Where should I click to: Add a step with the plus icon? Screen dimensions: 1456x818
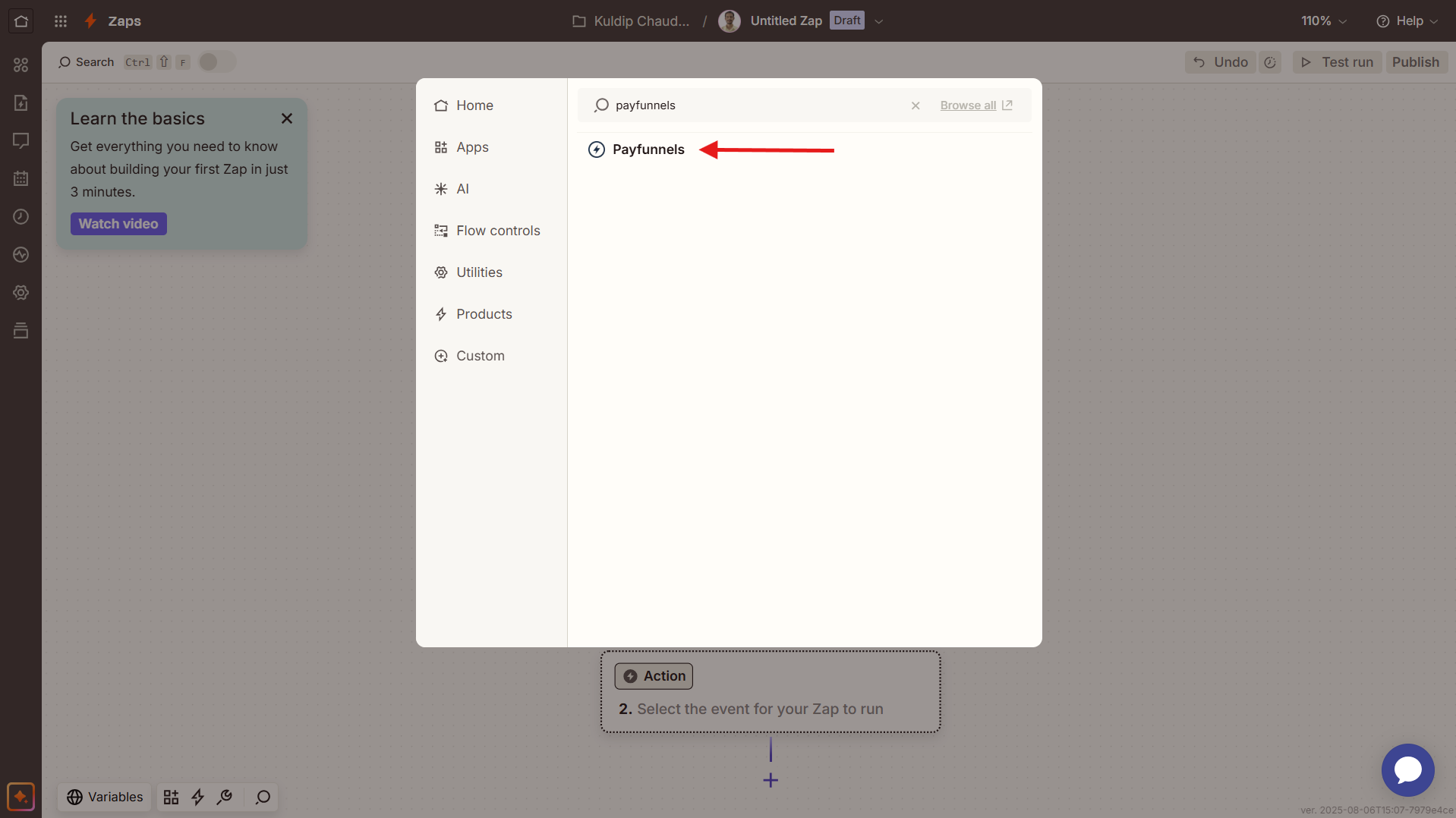pos(771,780)
